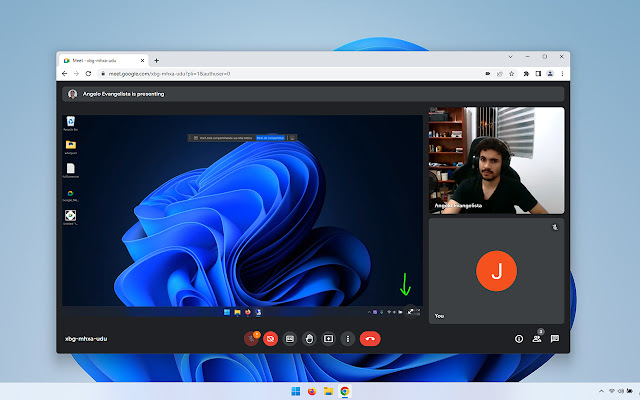Click 'Angelo Evangelista' name label on video

pyautogui.click(x=458, y=206)
